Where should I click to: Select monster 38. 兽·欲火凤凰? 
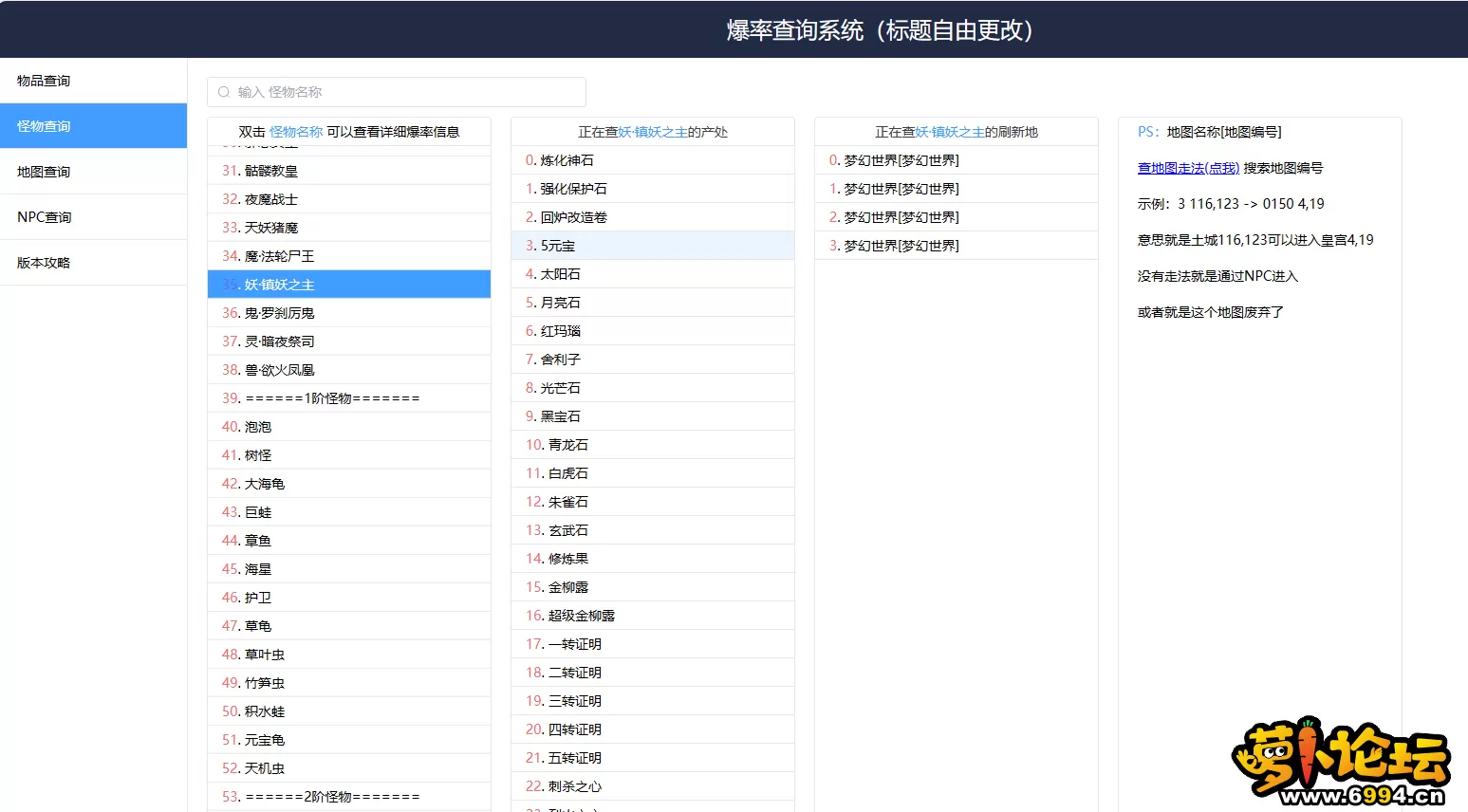click(349, 370)
